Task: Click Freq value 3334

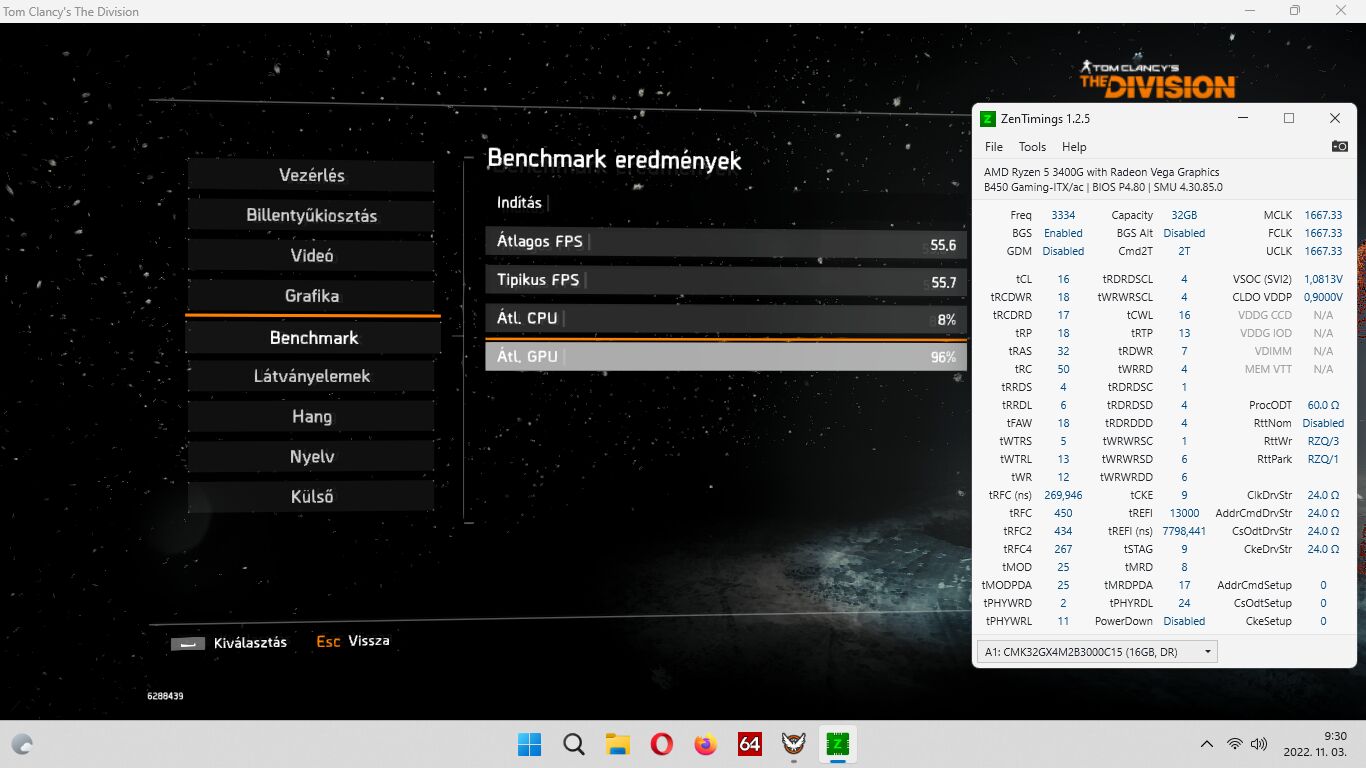Action: pyautogui.click(x=1063, y=215)
